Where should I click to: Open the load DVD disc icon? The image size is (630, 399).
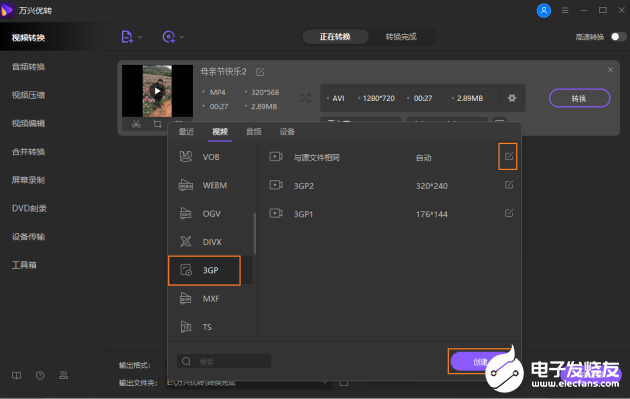pyautogui.click(x=169, y=37)
